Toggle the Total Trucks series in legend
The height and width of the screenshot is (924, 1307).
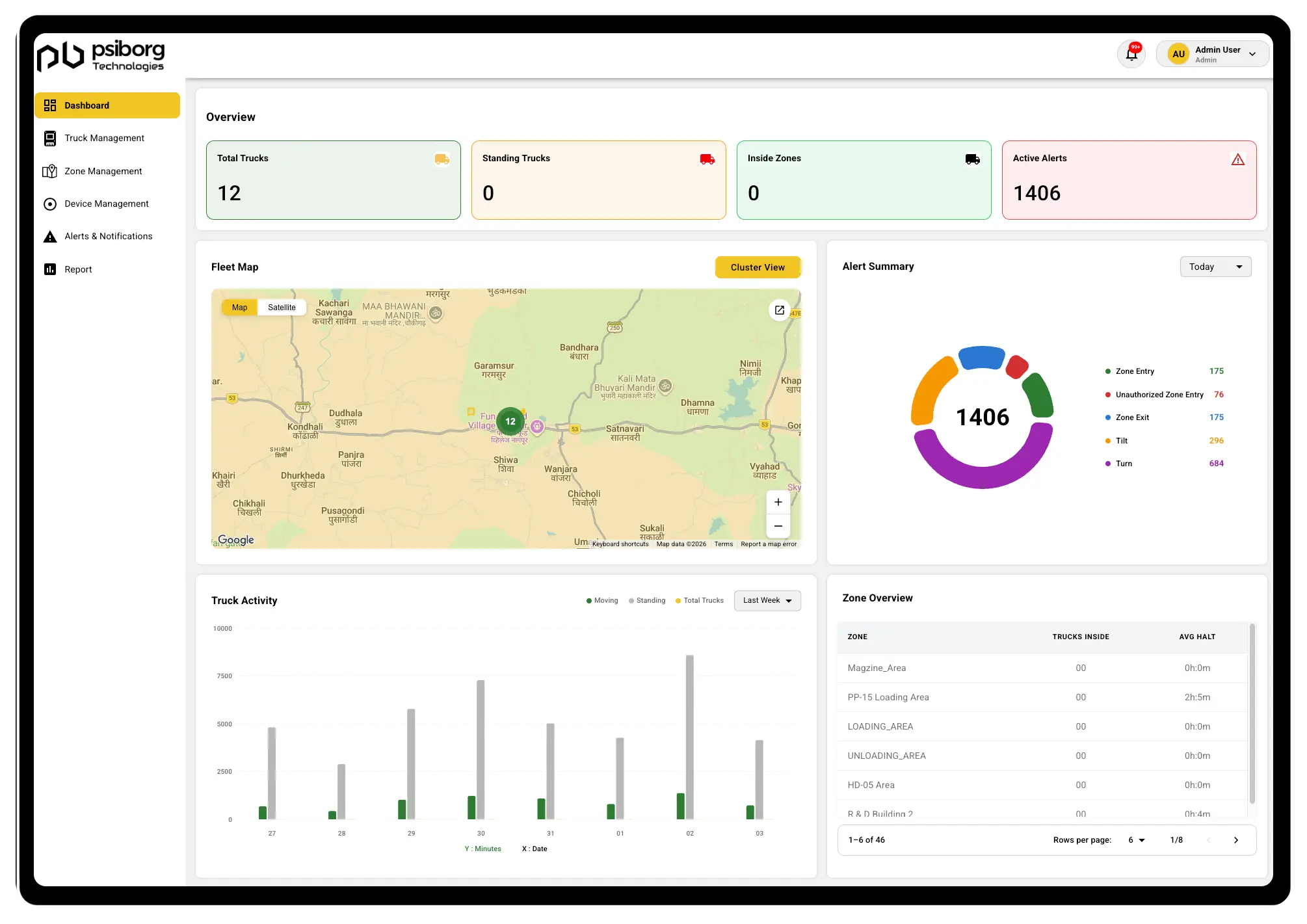[x=700, y=601]
